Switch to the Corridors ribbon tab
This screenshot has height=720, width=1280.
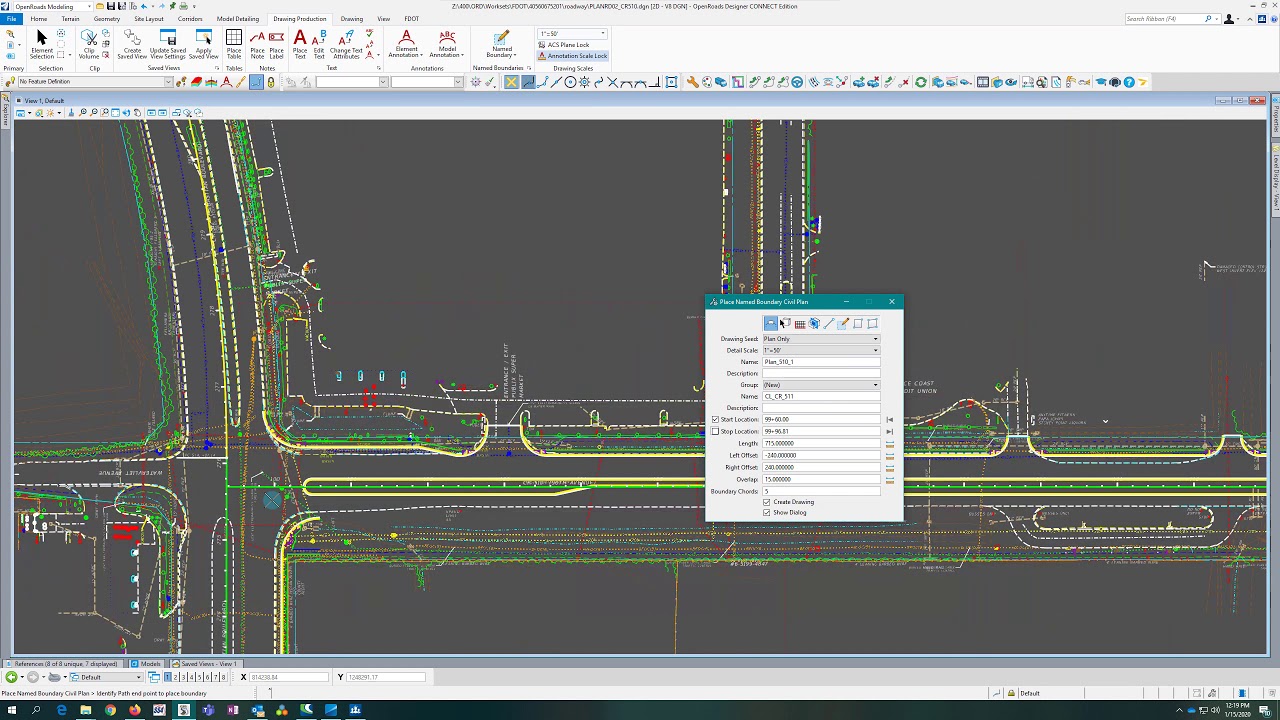pos(190,19)
